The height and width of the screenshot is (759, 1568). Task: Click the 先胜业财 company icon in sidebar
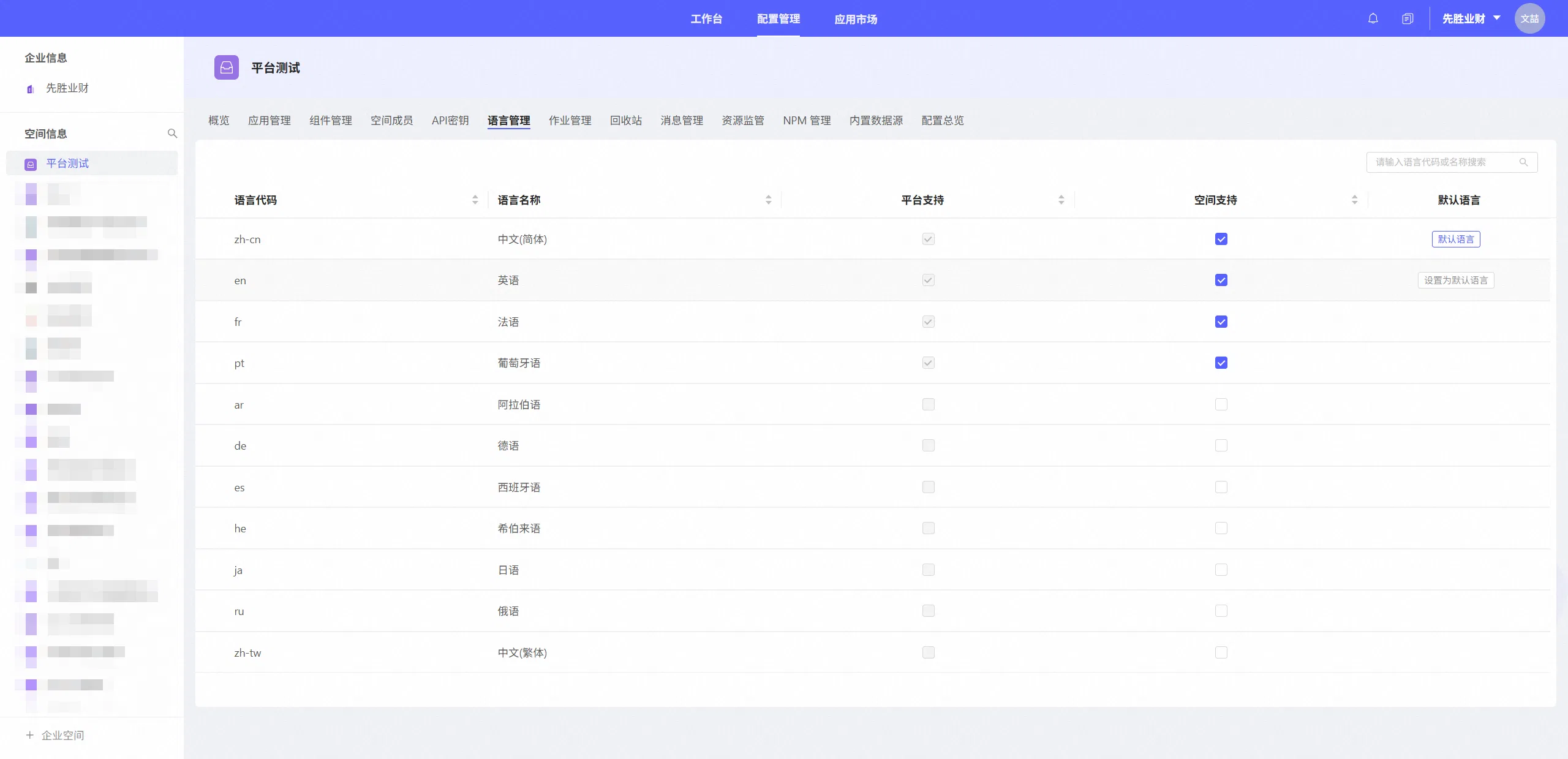pyautogui.click(x=30, y=89)
